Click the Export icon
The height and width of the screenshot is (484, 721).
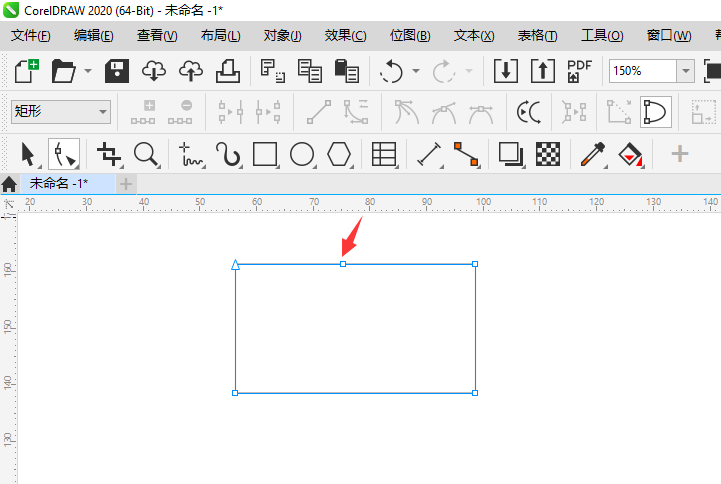543,71
